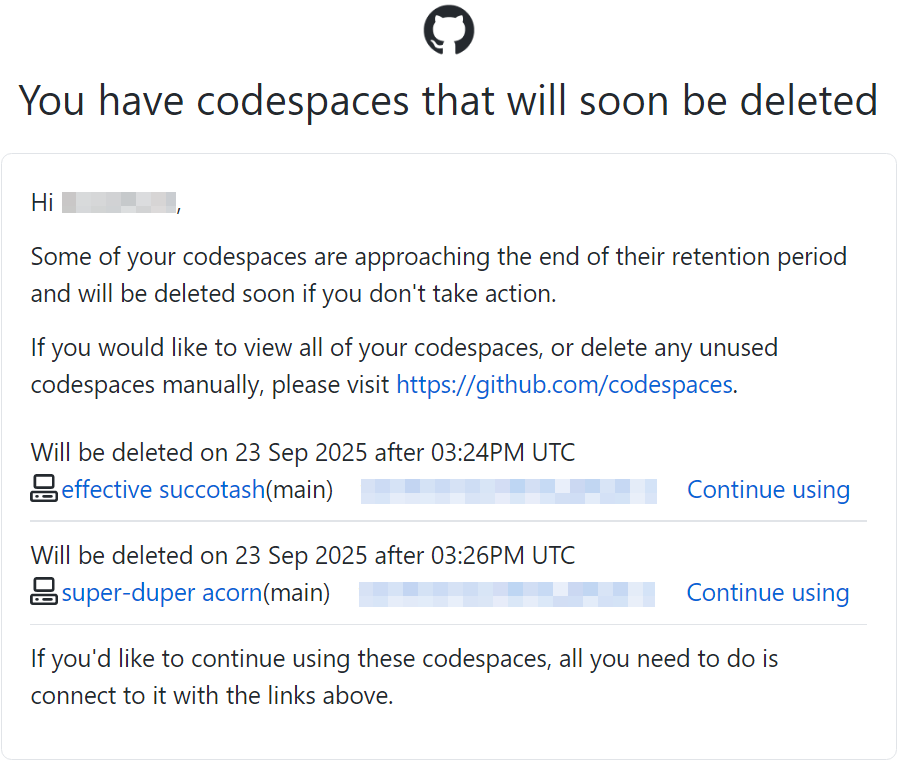
Task: Click the codespace icon beside super-duper acorn
Action: click(x=44, y=593)
